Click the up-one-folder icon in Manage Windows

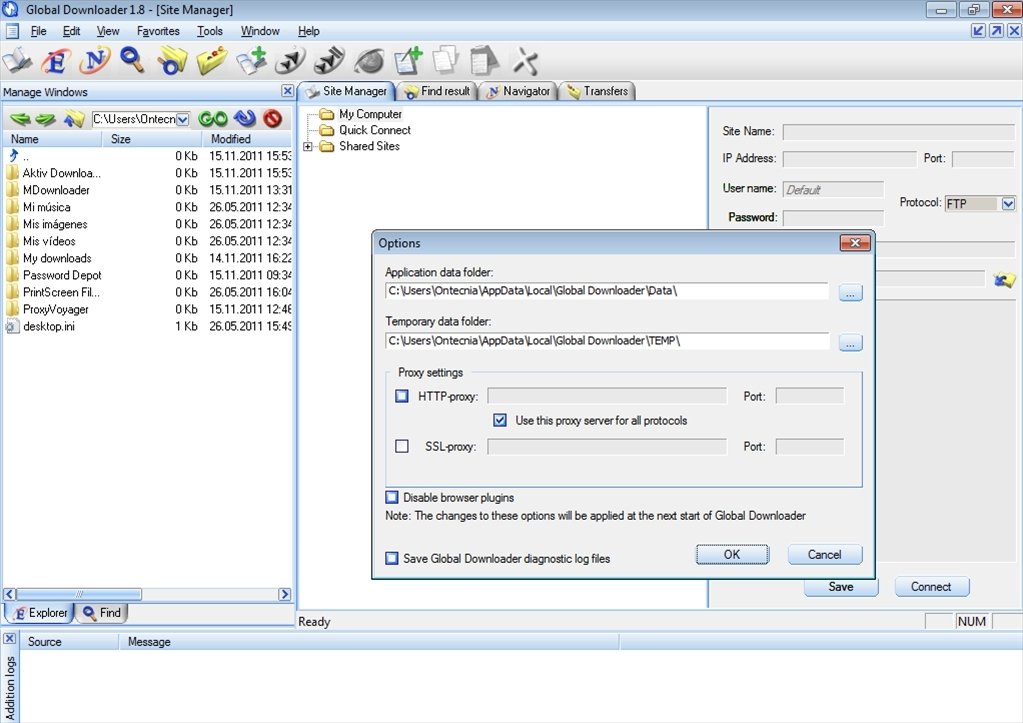[74, 119]
